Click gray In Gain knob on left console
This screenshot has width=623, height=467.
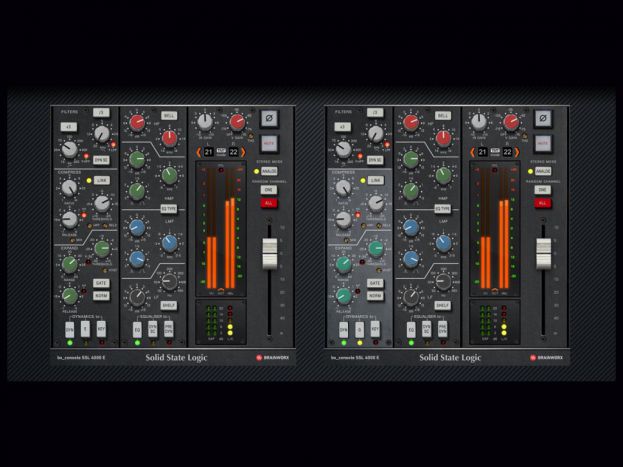coord(205,122)
